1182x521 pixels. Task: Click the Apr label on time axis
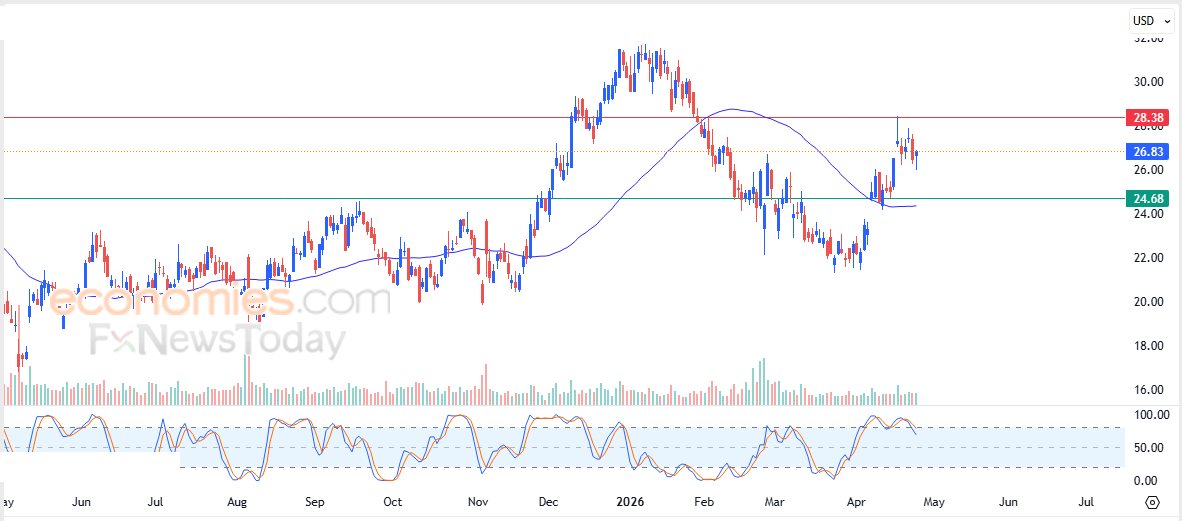pos(855,501)
